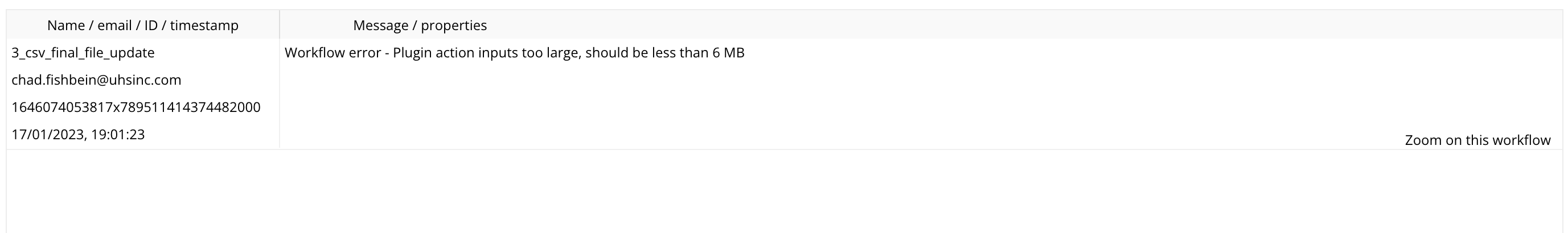Click the word properties in the second header
The image size is (1568, 233).
pyautogui.click(x=454, y=26)
